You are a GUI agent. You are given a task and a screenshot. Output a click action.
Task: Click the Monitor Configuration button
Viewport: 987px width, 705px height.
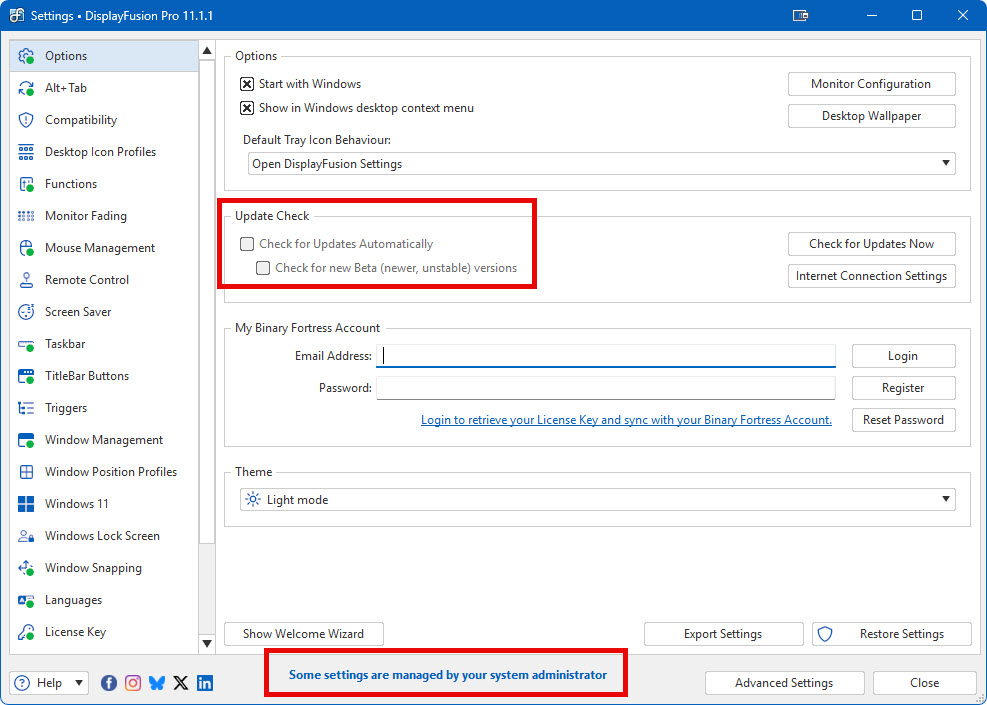(x=871, y=84)
